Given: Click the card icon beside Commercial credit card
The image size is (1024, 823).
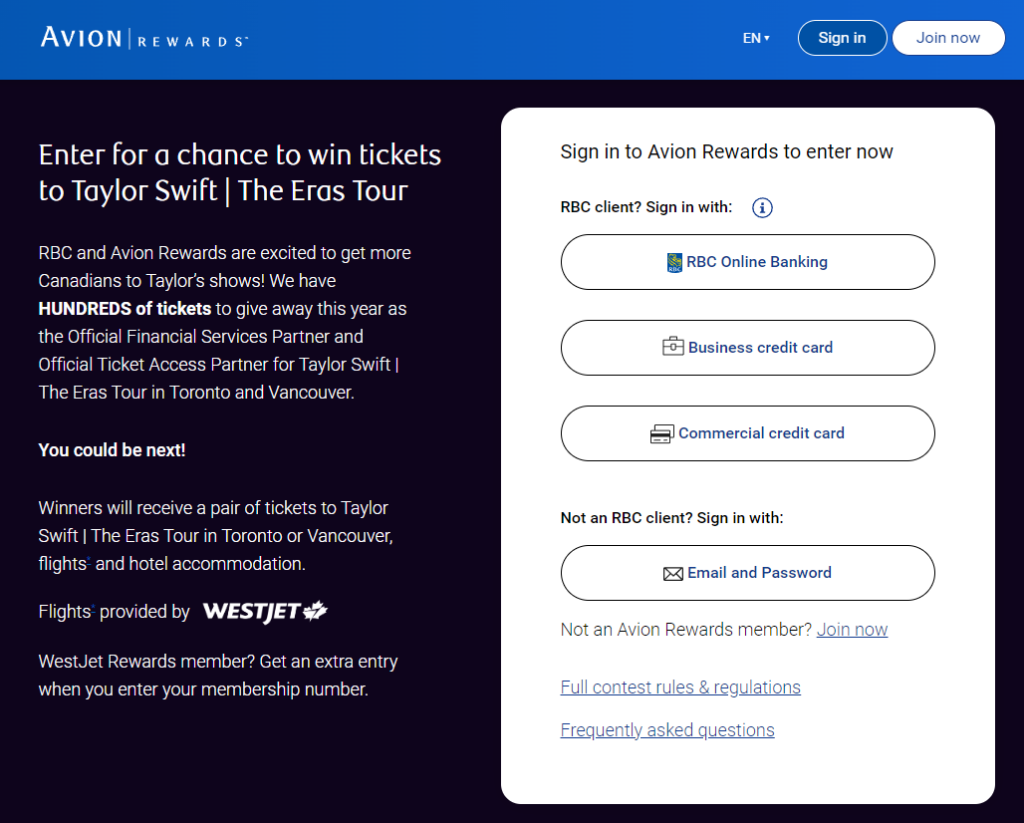Looking at the screenshot, I should click(x=662, y=433).
